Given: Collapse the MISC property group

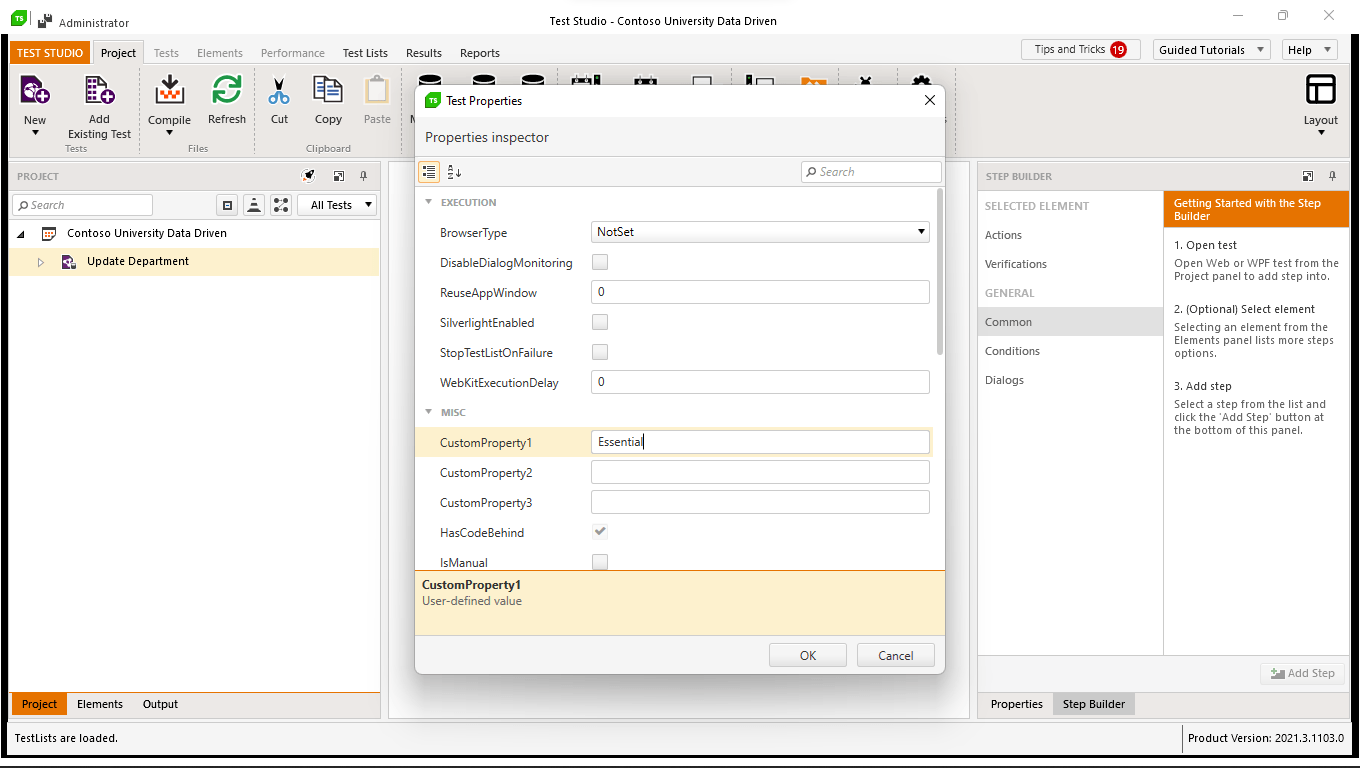Looking at the screenshot, I should (x=429, y=412).
